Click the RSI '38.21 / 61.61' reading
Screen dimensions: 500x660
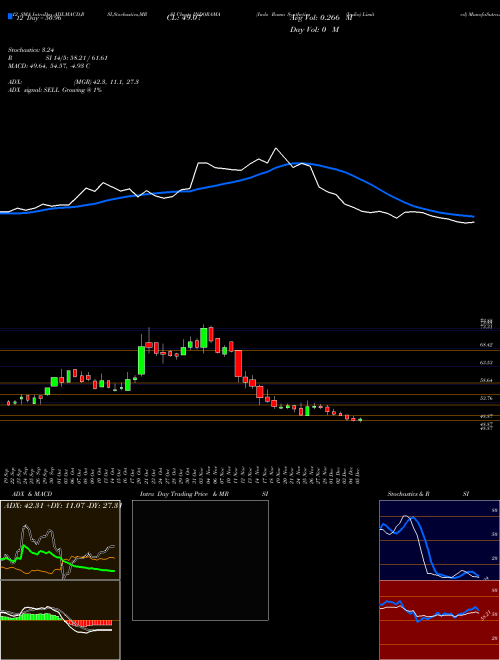coord(87,58)
